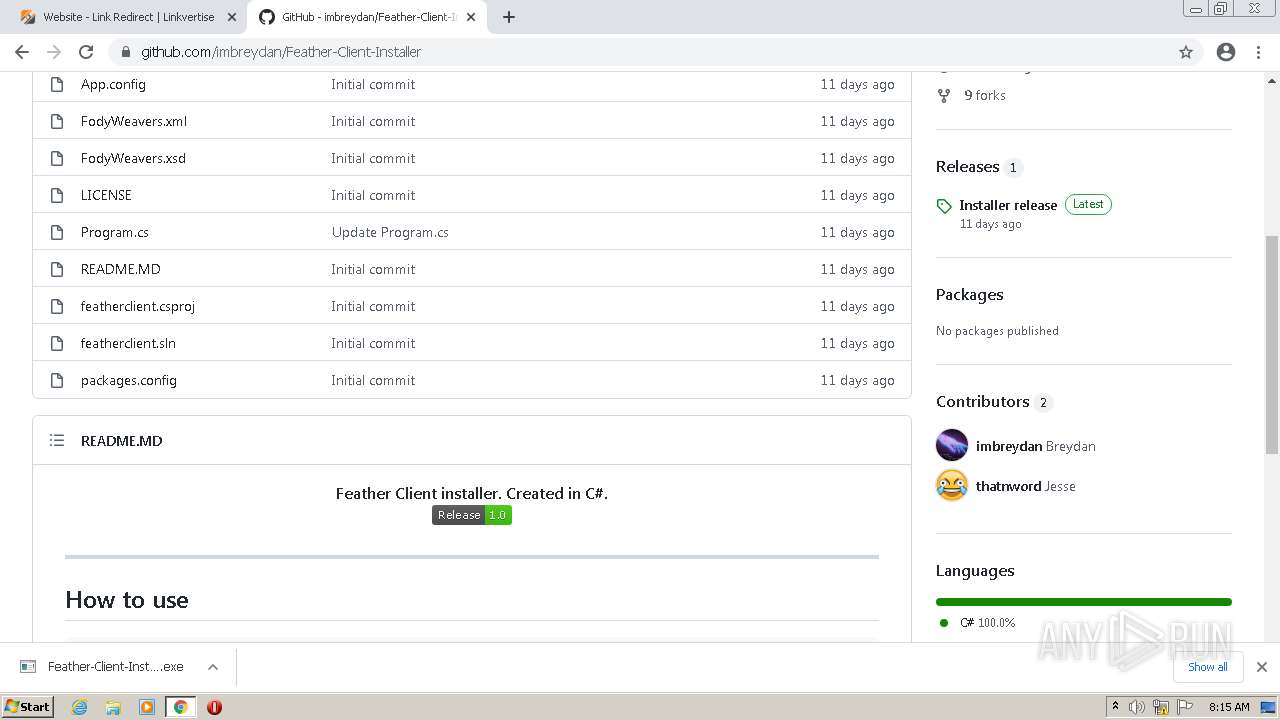Click the Release 1.0 badge
This screenshot has height=720, width=1280.
tap(472, 515)
